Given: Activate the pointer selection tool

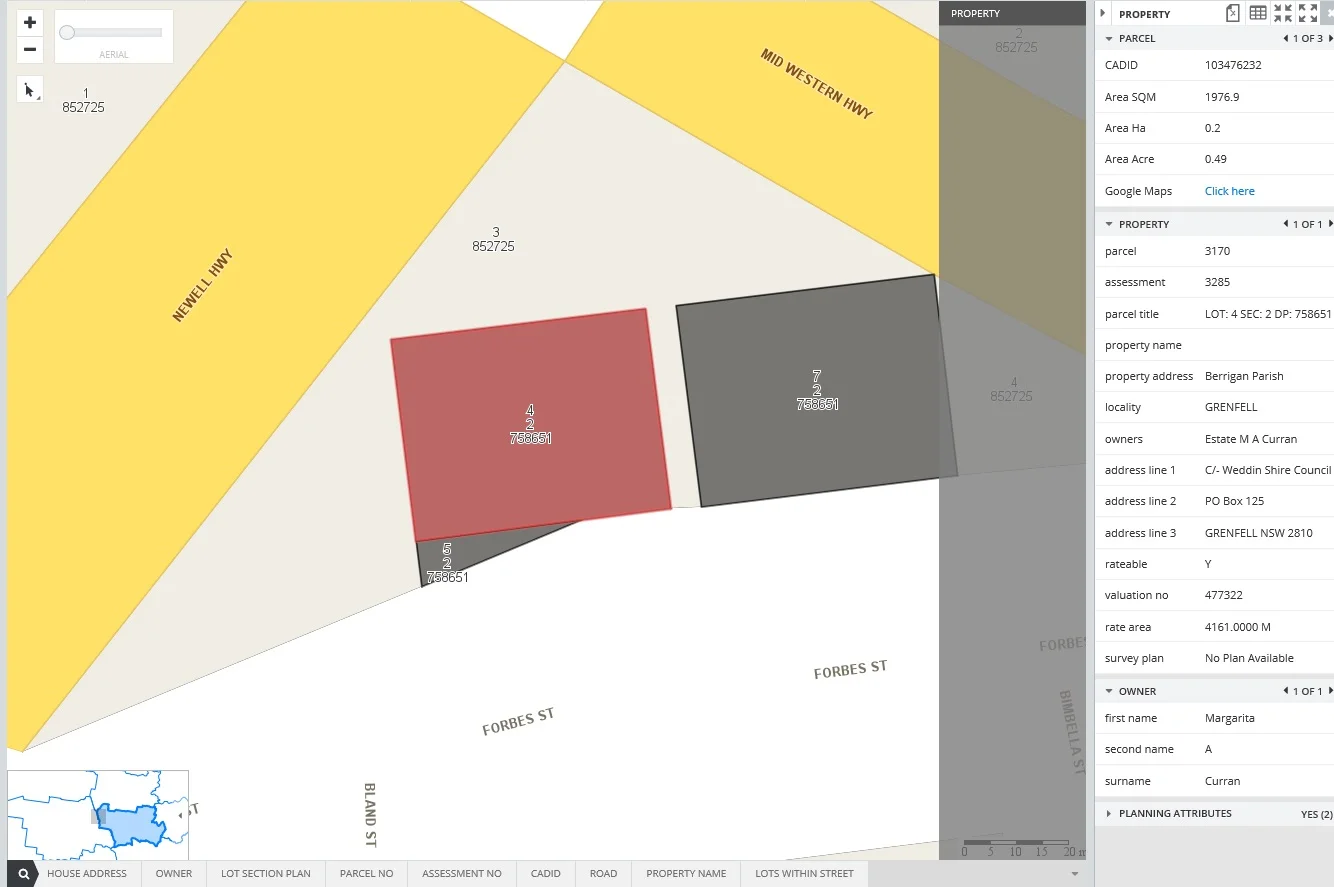Looking at the screenshot, I should tap(29, 89).
